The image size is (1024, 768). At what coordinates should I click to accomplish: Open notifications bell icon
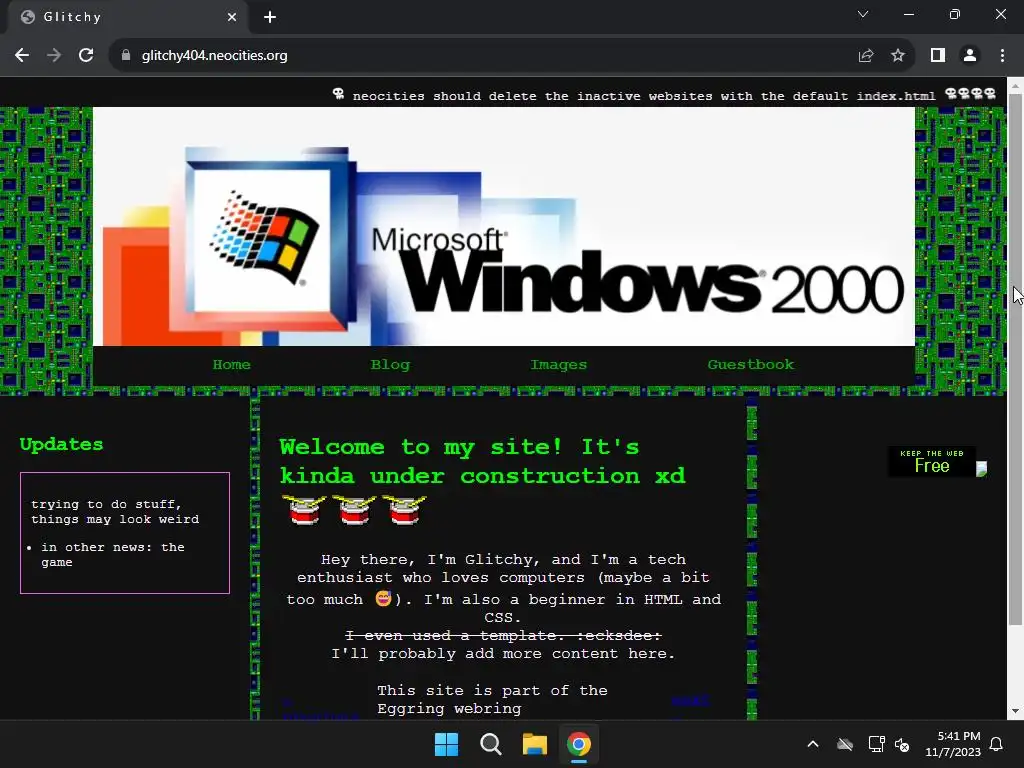(997, 744)
